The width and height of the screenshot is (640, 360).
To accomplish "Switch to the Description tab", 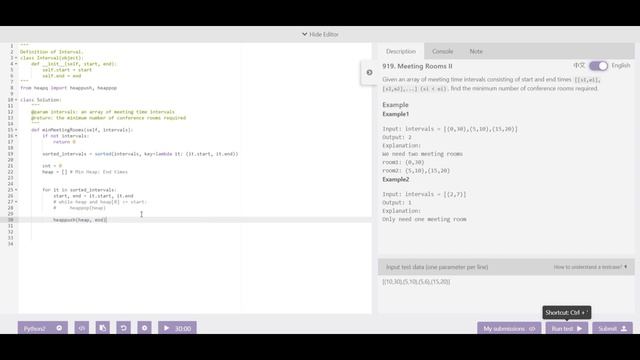I will point(401,51).
